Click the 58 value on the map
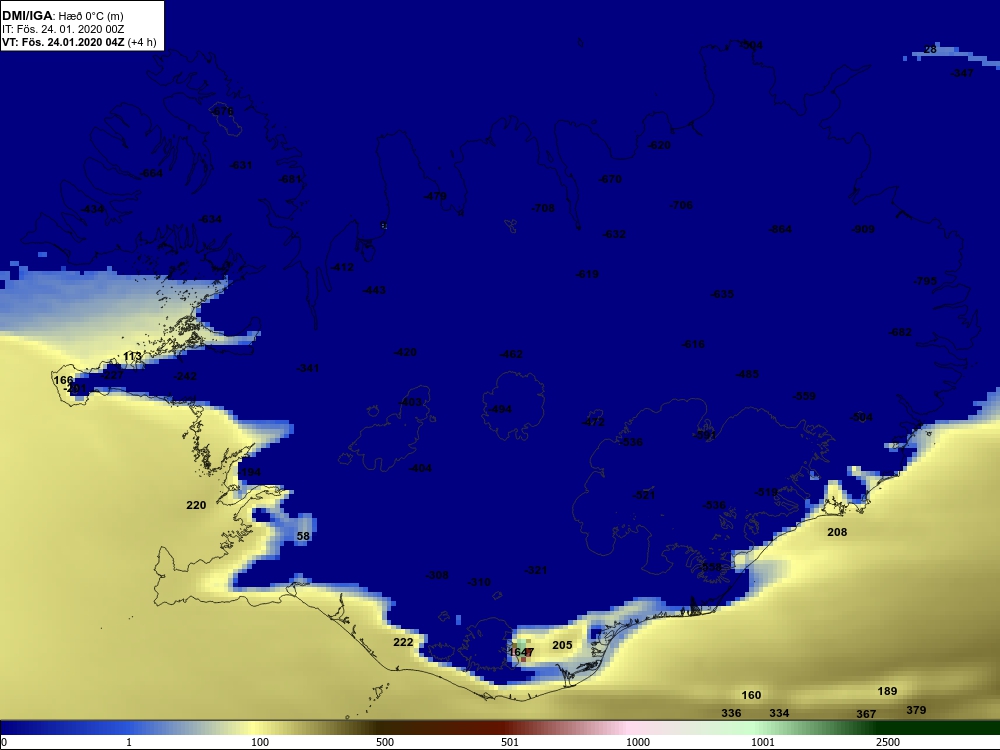Viewport: 1000px width, 750px height. (x=304, y=536)
